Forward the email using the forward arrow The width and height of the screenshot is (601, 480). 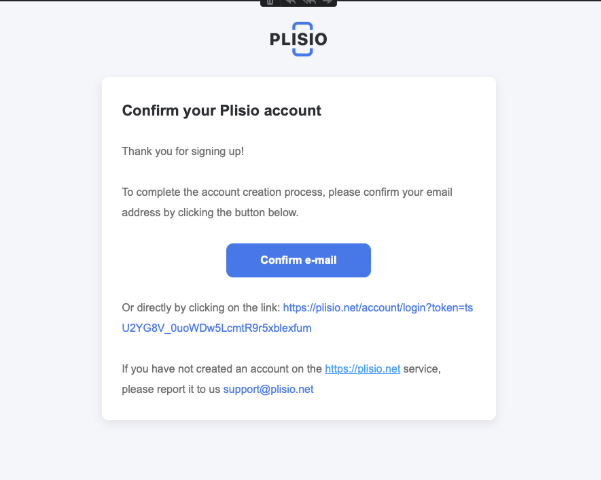click(x=327, y=2)
